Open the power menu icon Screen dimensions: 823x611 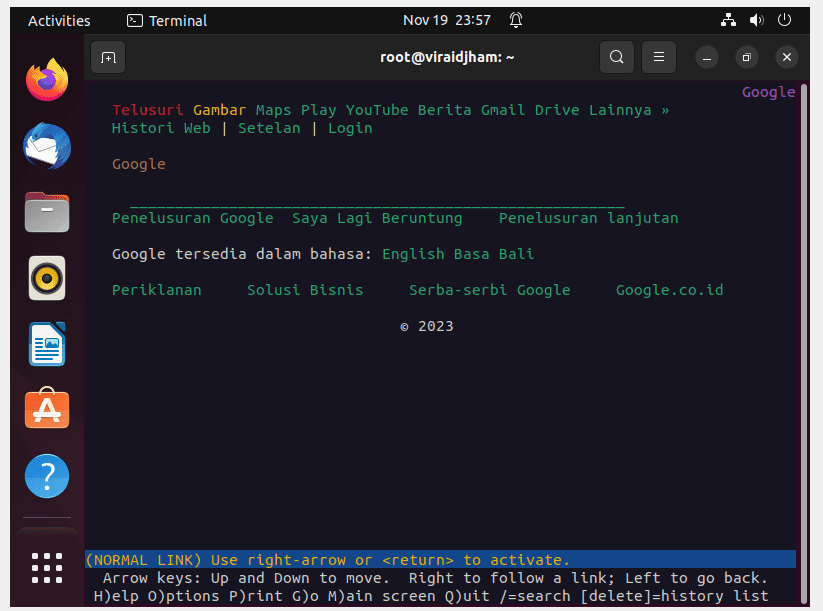click(784, 20)
